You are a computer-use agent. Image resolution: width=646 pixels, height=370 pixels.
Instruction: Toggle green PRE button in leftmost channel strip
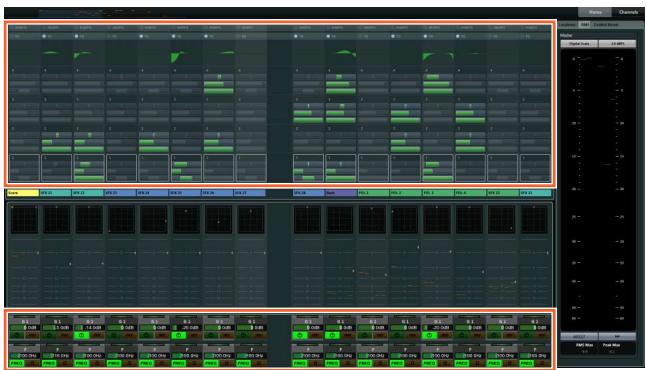16,363
